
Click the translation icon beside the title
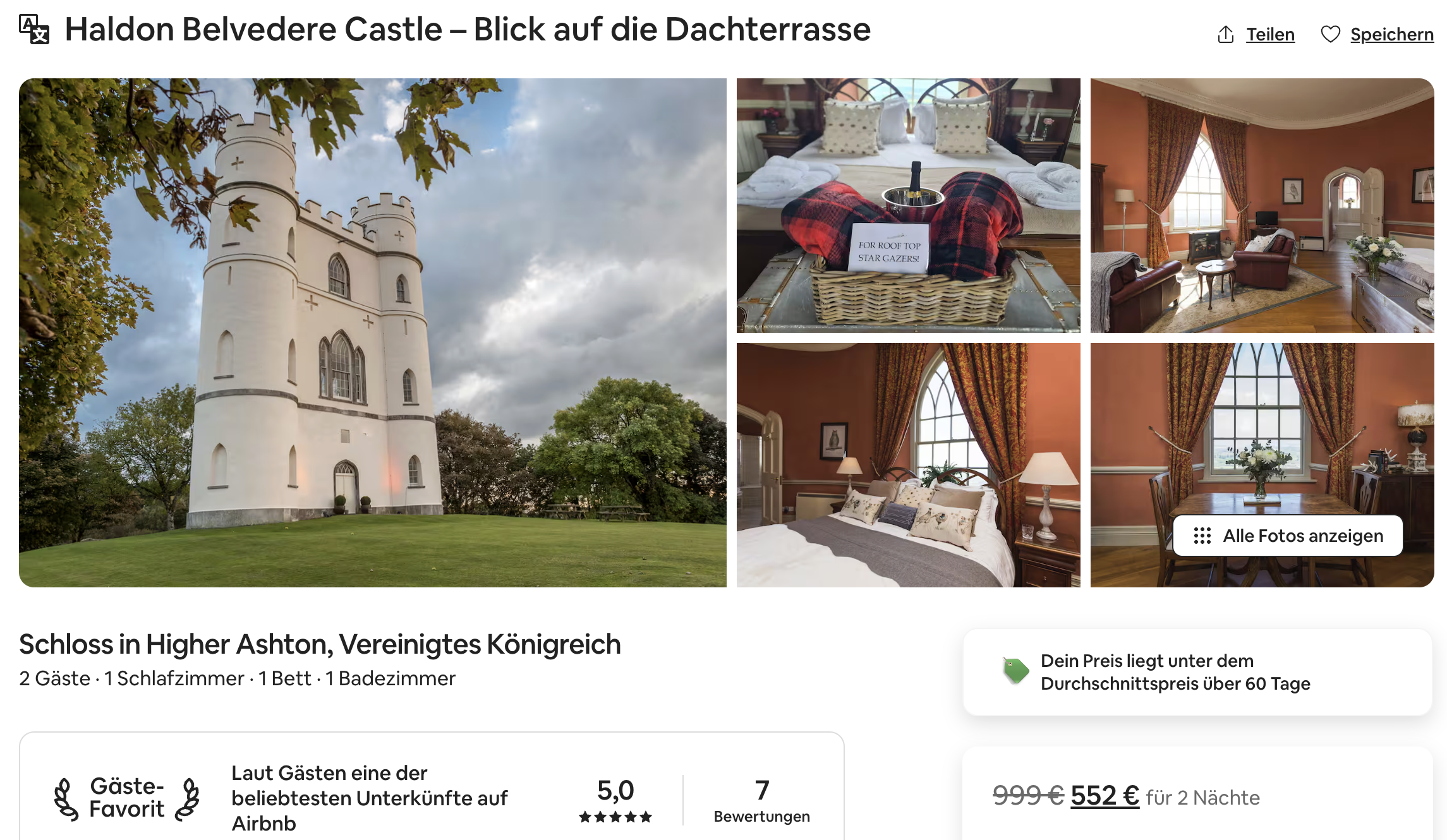coord(34,30)
